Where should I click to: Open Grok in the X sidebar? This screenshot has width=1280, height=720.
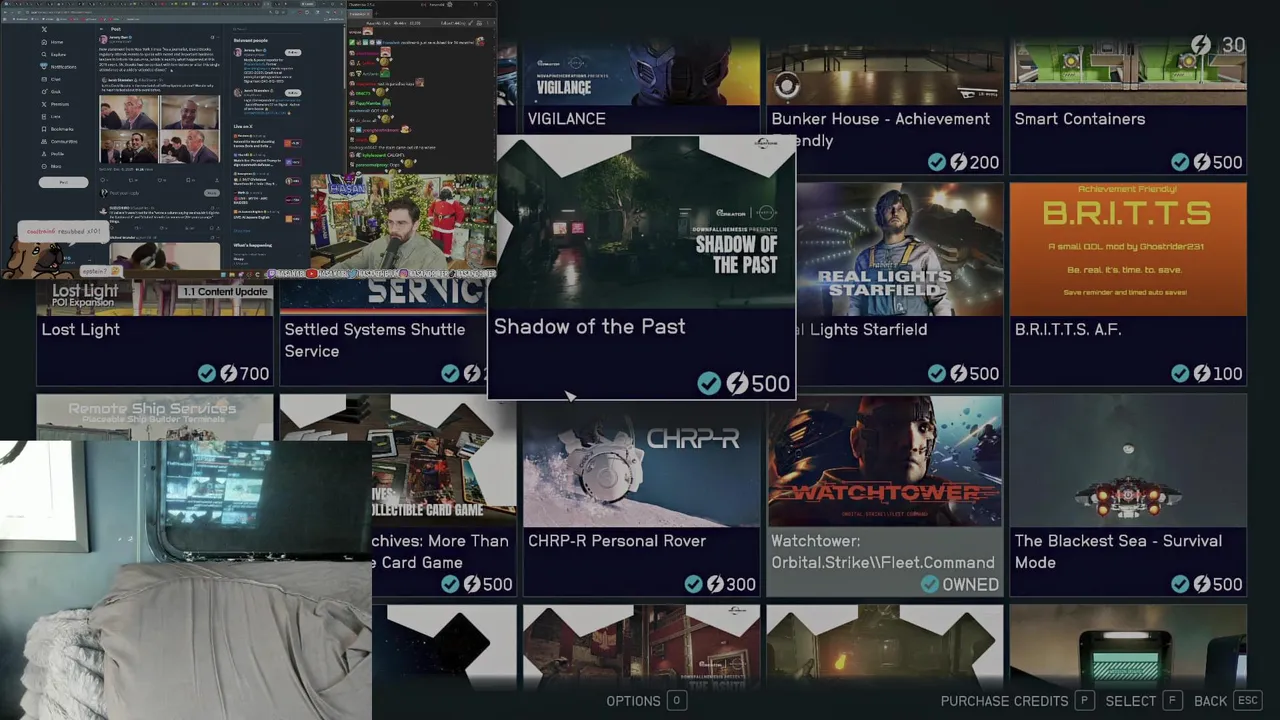(x=51, y=91)
